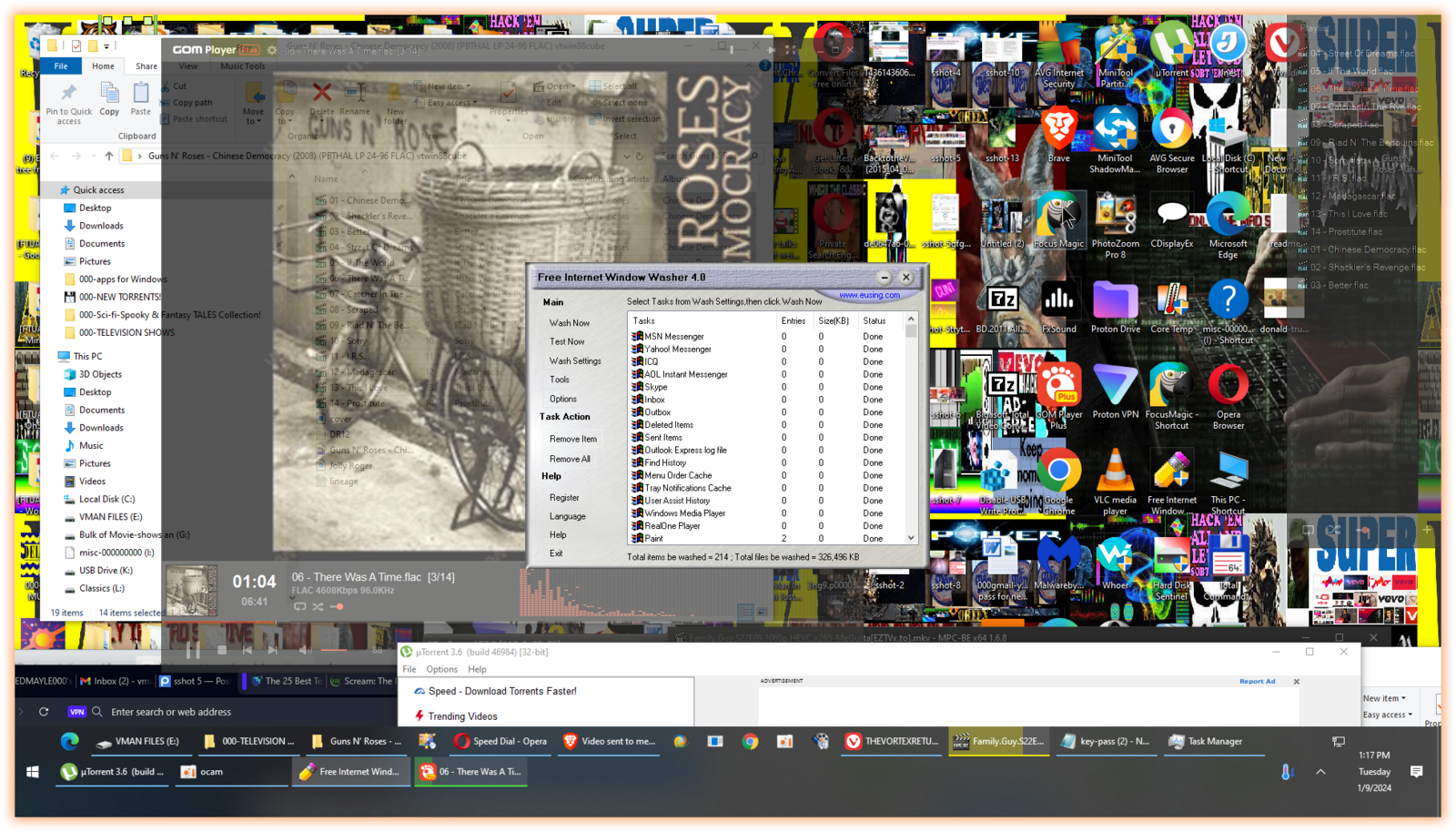Image resolution: width=1456 pixels, height=832 pixels.
Task: Go to previous track in GOM Player
Action: [248, 650]
